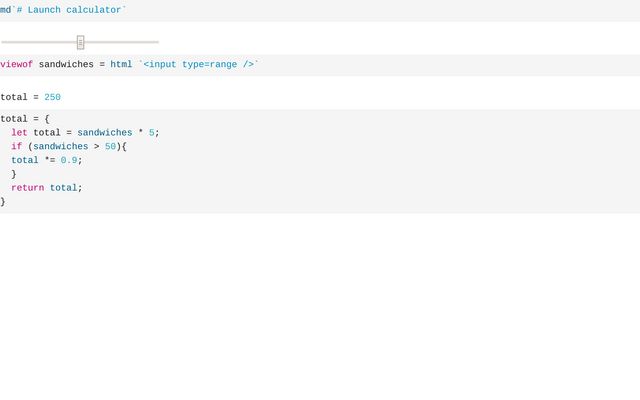Click the total = 250 output
This screenshot has width=640, height=400.
30,97
